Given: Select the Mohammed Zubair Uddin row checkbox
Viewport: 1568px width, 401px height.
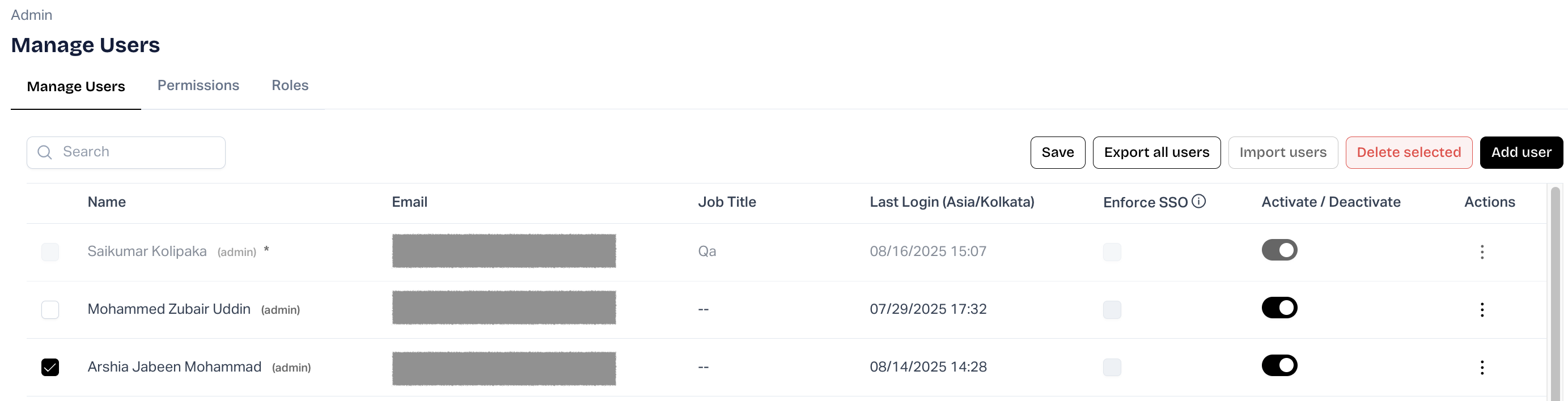Looking at the screenshot, I should (x=50, y=310).
